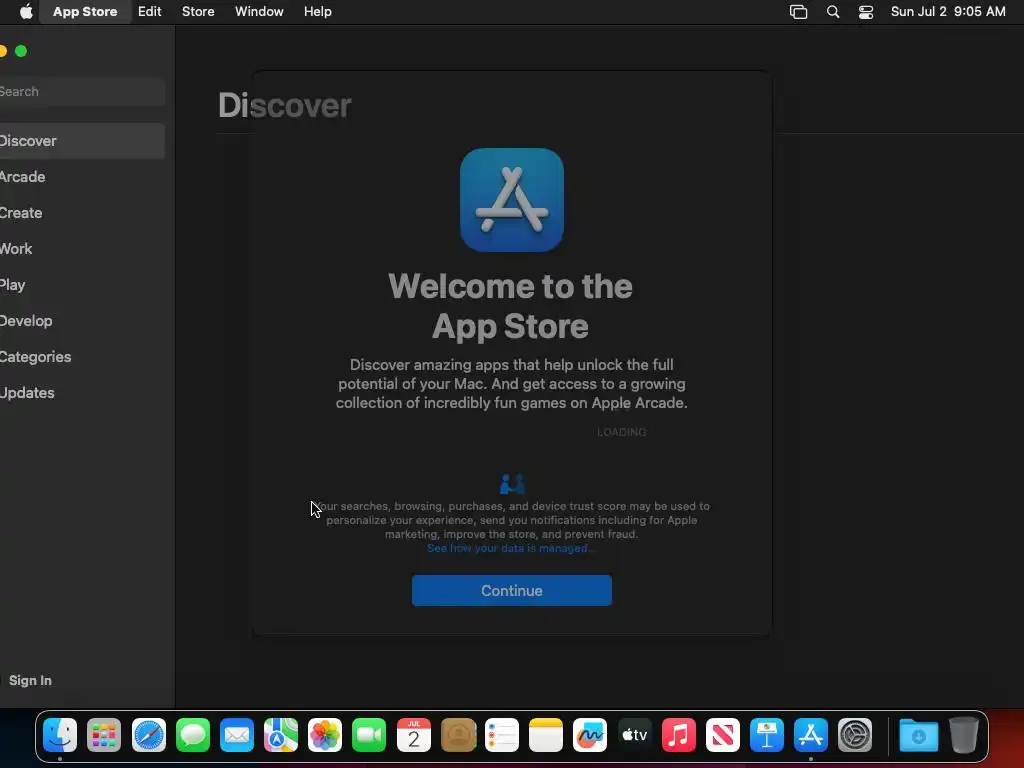Open System Settings from the dock
The image size is (1024, 768).
point(855,735)
